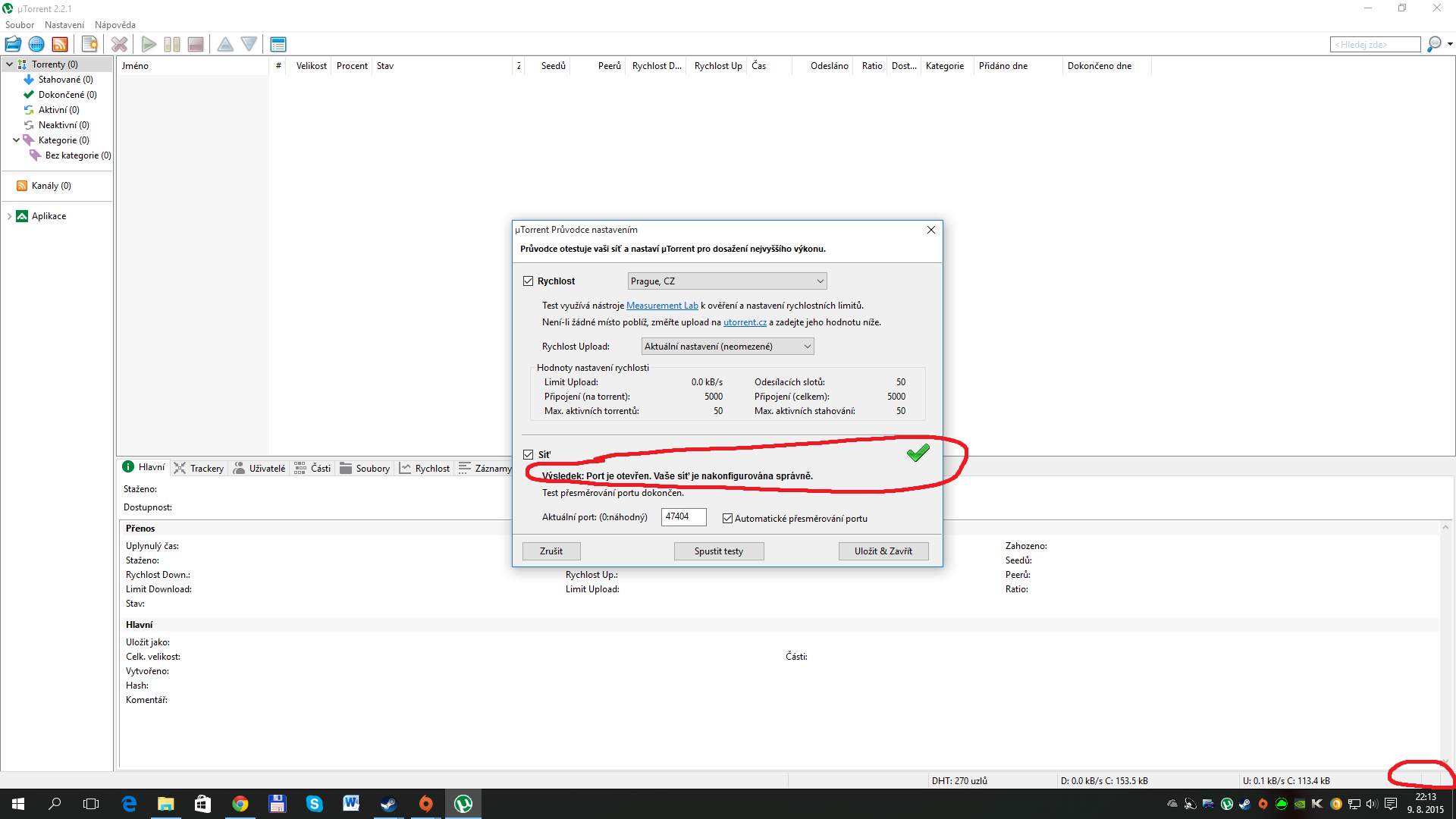Viewport: 1456px width, 819px height.
Task: Sort by the Jméno column header
Action: [x=193, y=66]
